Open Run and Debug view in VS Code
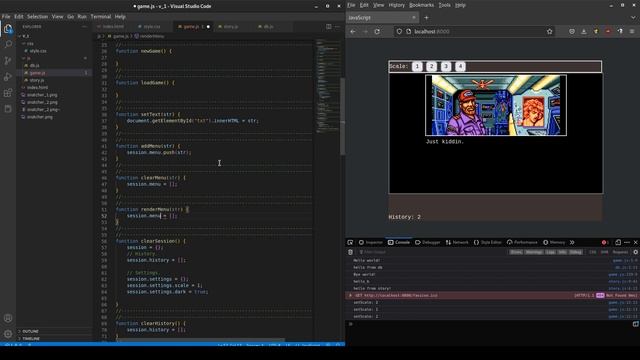Screen dimensions: 640x360 tap(8, 77)
